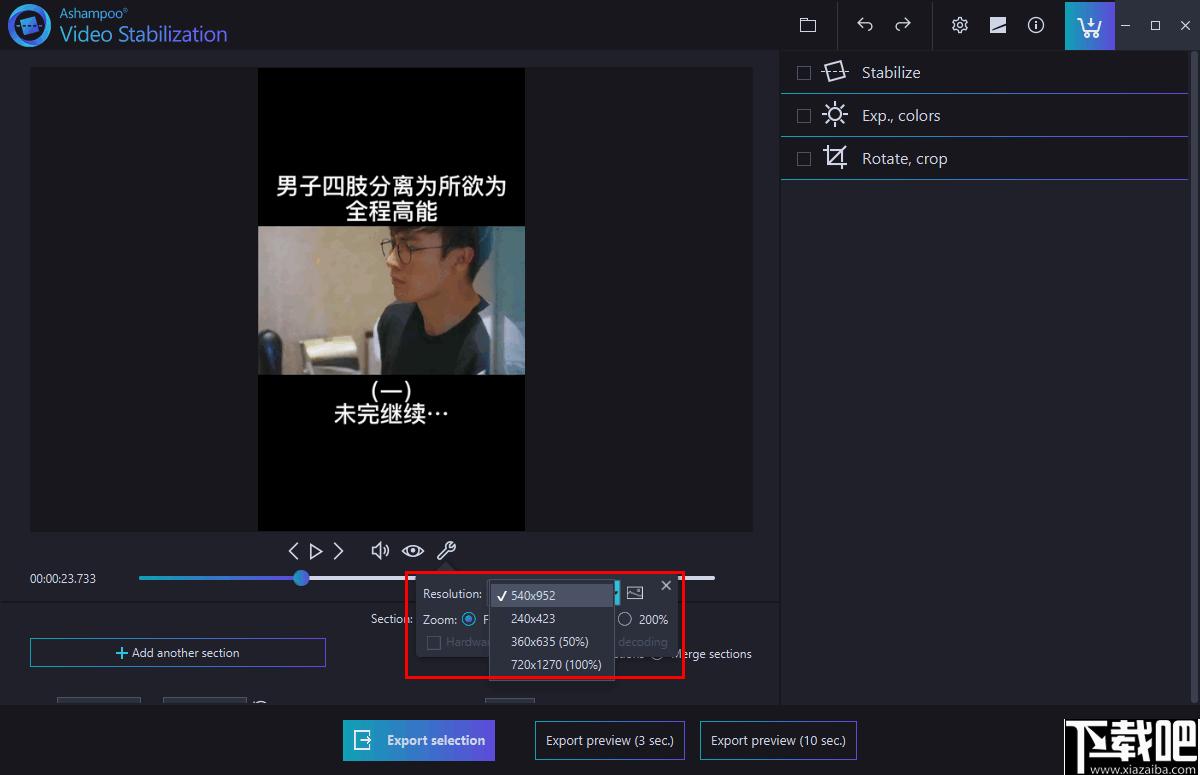Viewport: 1200px width, 775px height.
Task: Click the 00:00:23.733 timecode
Action: point(63,579)
